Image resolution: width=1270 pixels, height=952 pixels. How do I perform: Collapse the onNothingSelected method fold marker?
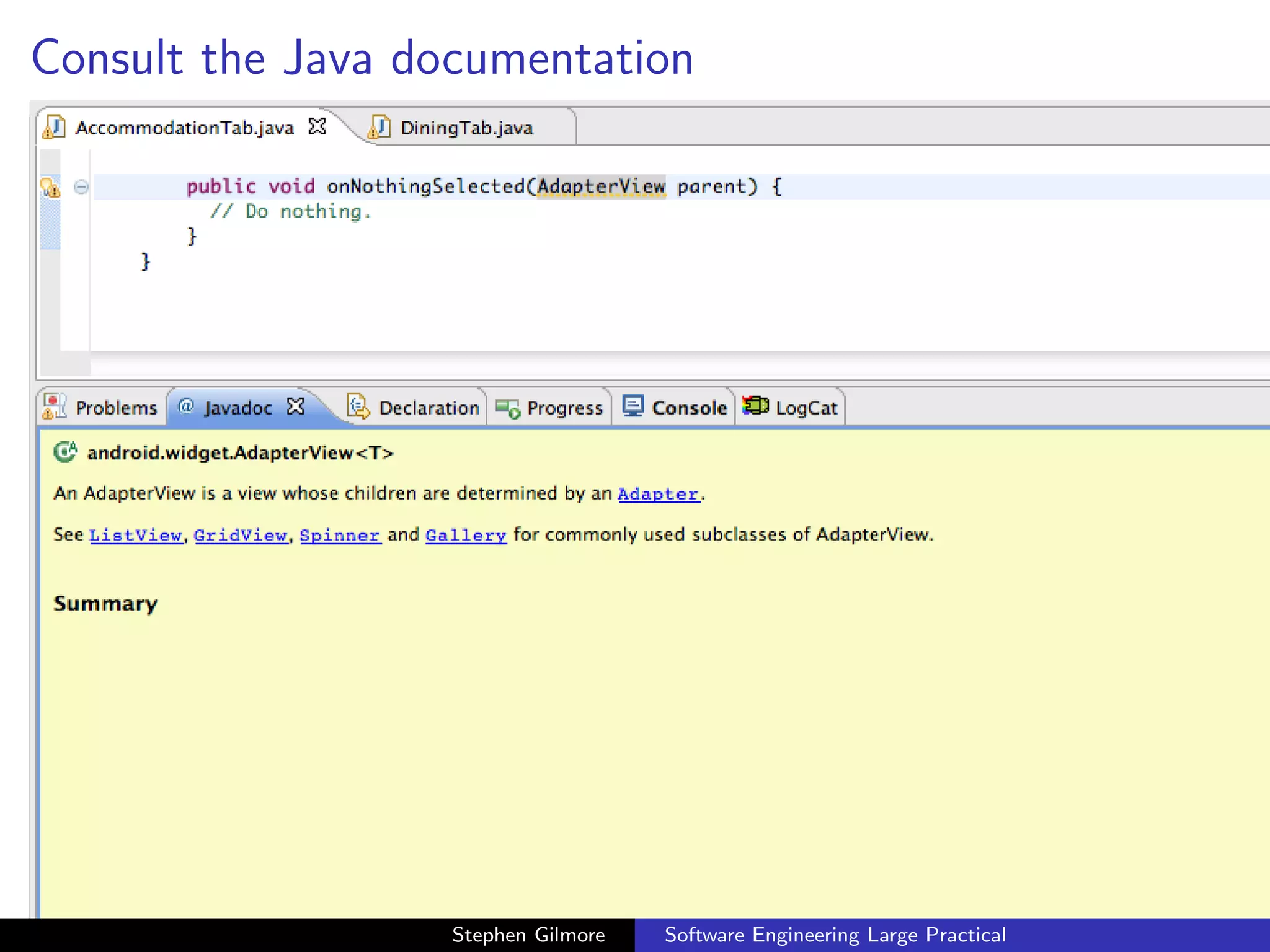coord(81,187)
